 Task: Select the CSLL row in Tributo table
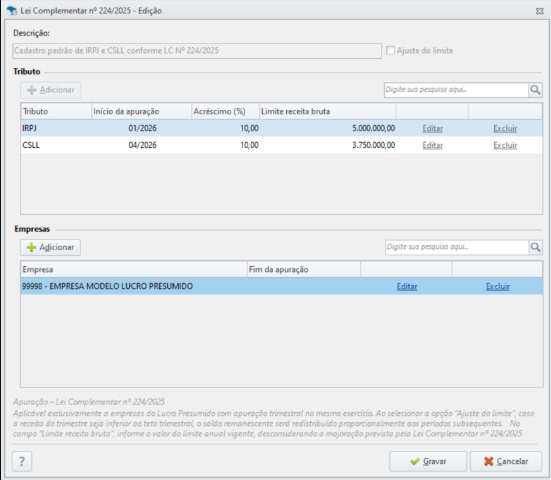(281, 145)
